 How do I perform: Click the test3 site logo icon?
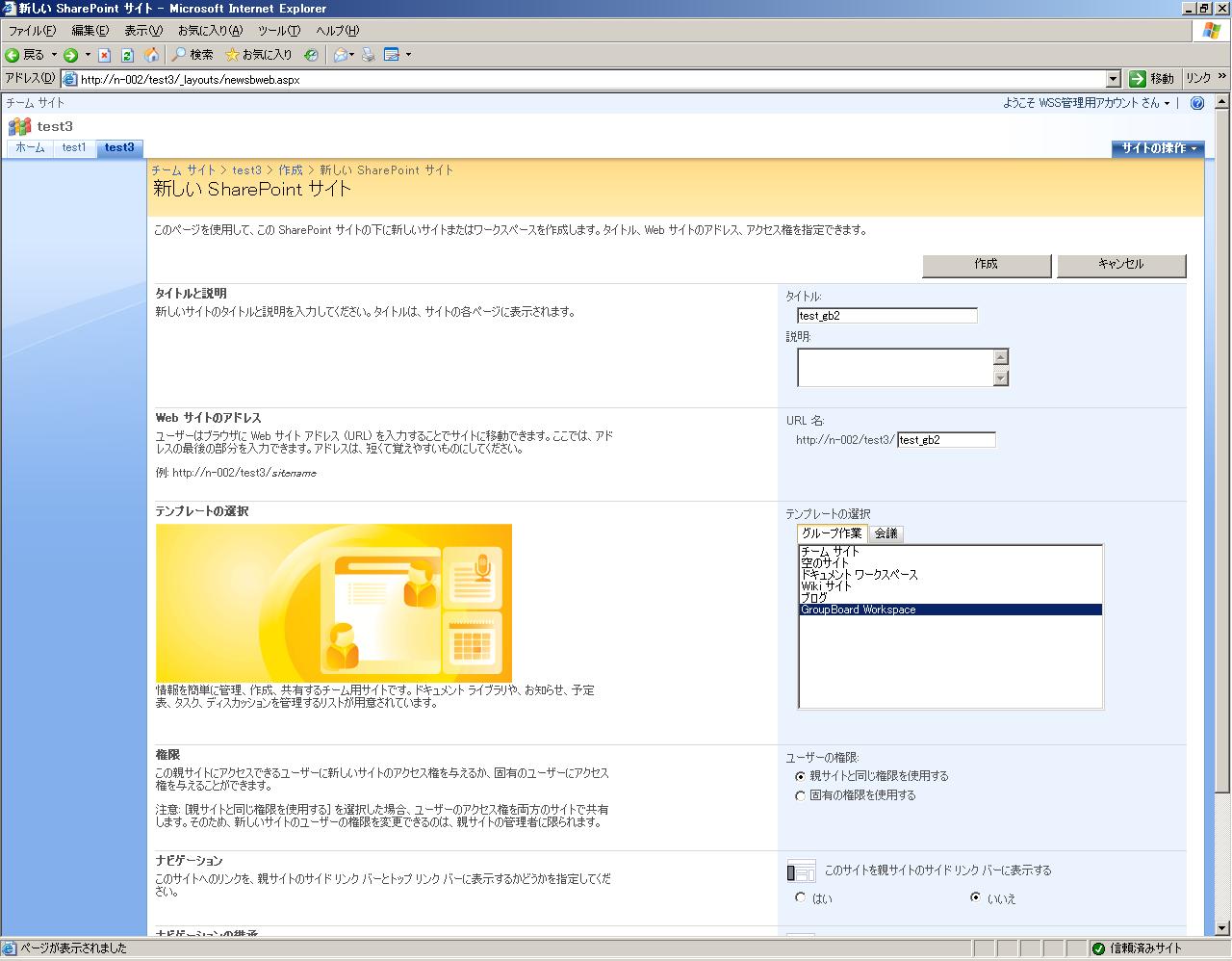pos(19,126)
